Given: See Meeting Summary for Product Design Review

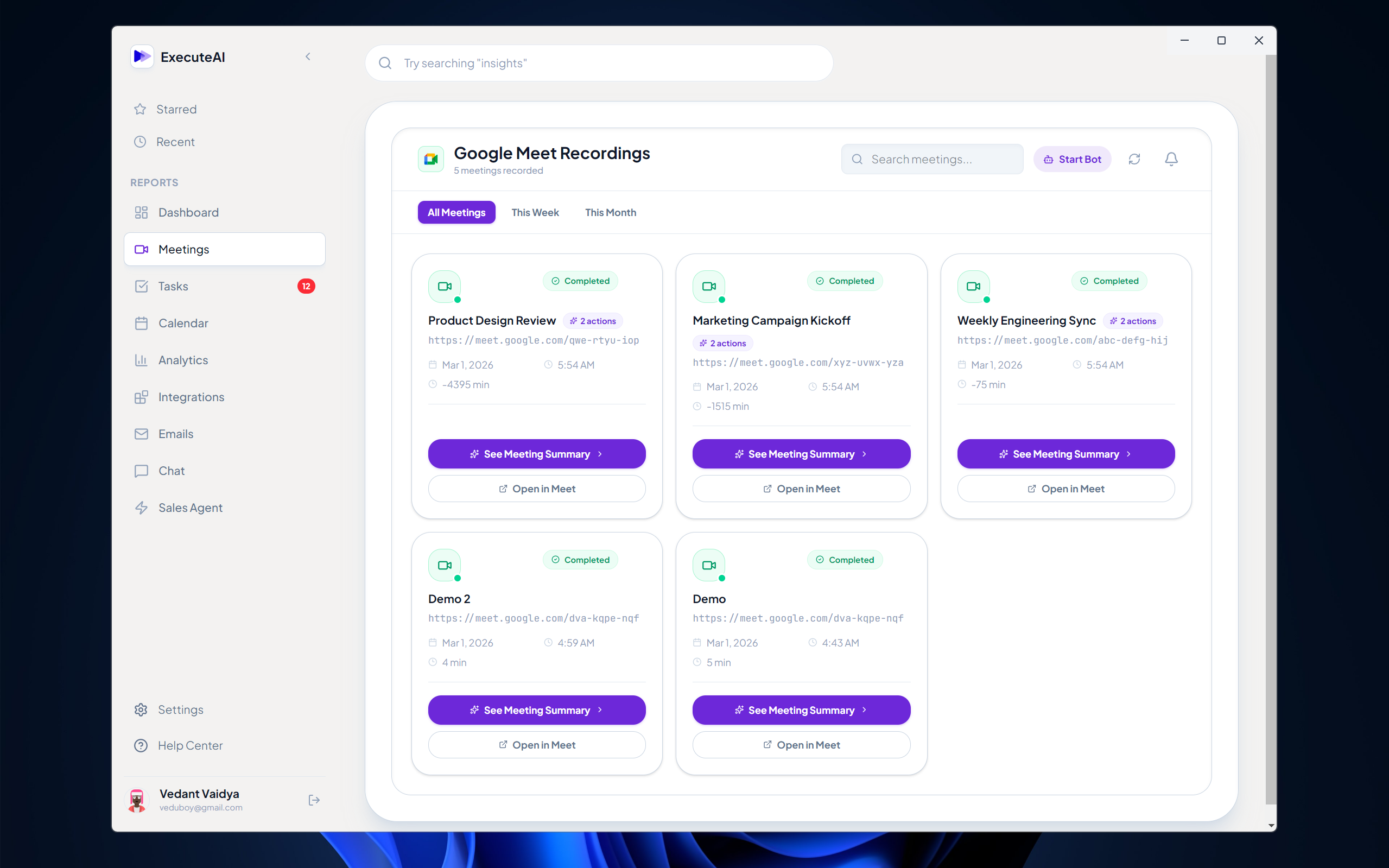Looking at the screenshot, I should (537, 454).
